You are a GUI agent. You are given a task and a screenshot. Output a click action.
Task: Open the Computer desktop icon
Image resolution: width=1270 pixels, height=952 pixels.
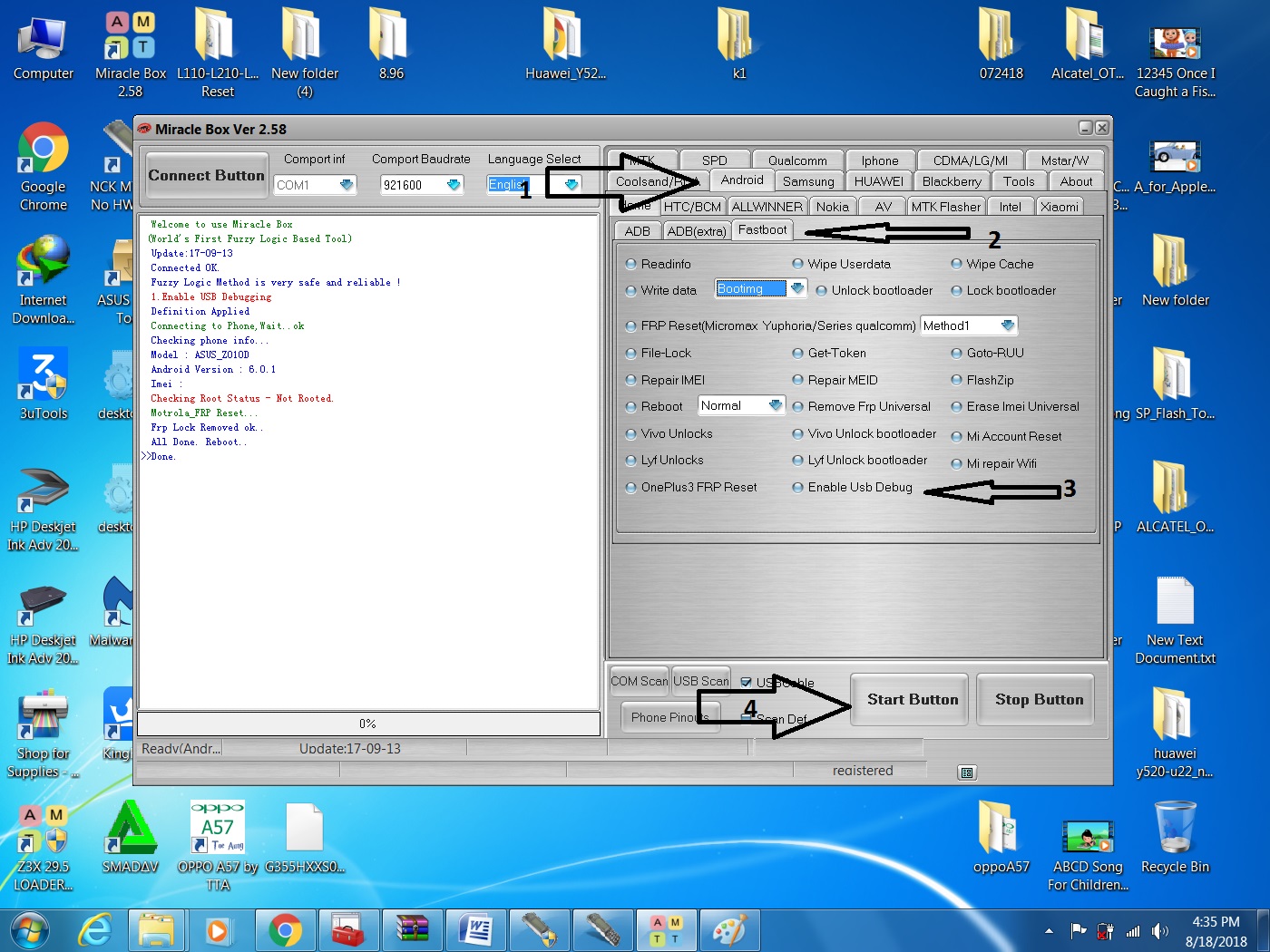43,47
